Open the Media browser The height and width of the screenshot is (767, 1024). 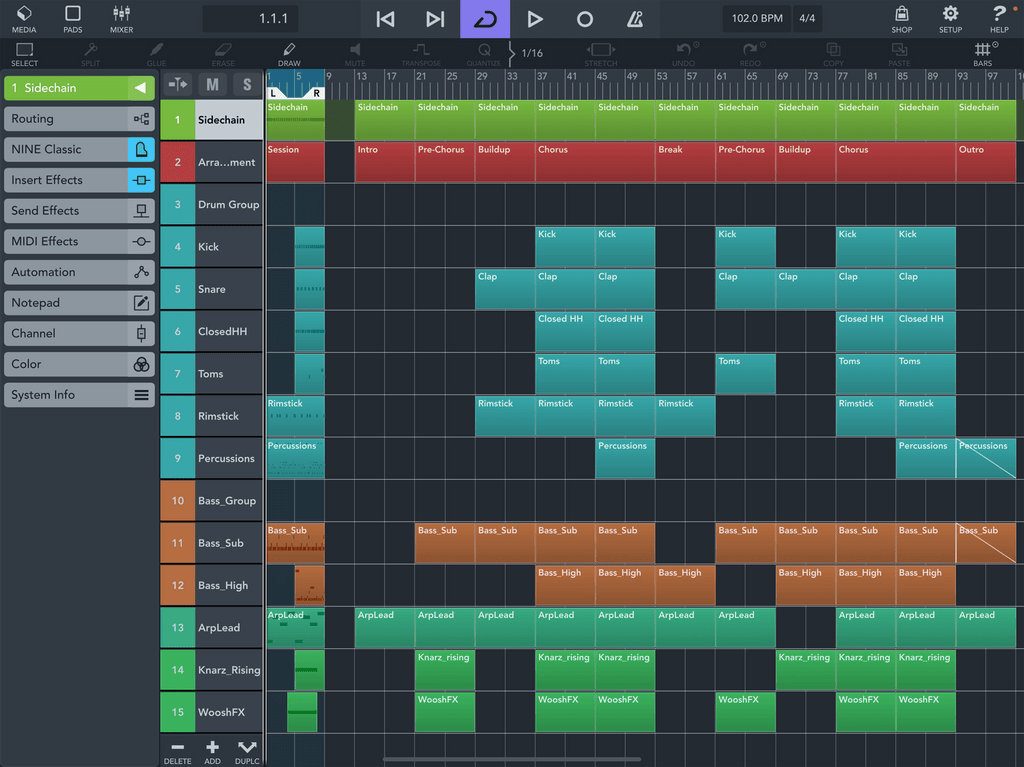coord(24,19)
